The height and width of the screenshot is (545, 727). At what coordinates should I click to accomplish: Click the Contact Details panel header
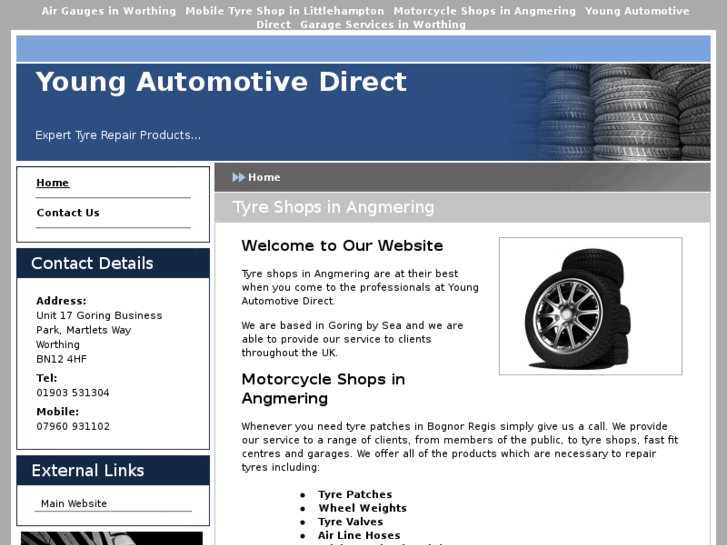113,263
